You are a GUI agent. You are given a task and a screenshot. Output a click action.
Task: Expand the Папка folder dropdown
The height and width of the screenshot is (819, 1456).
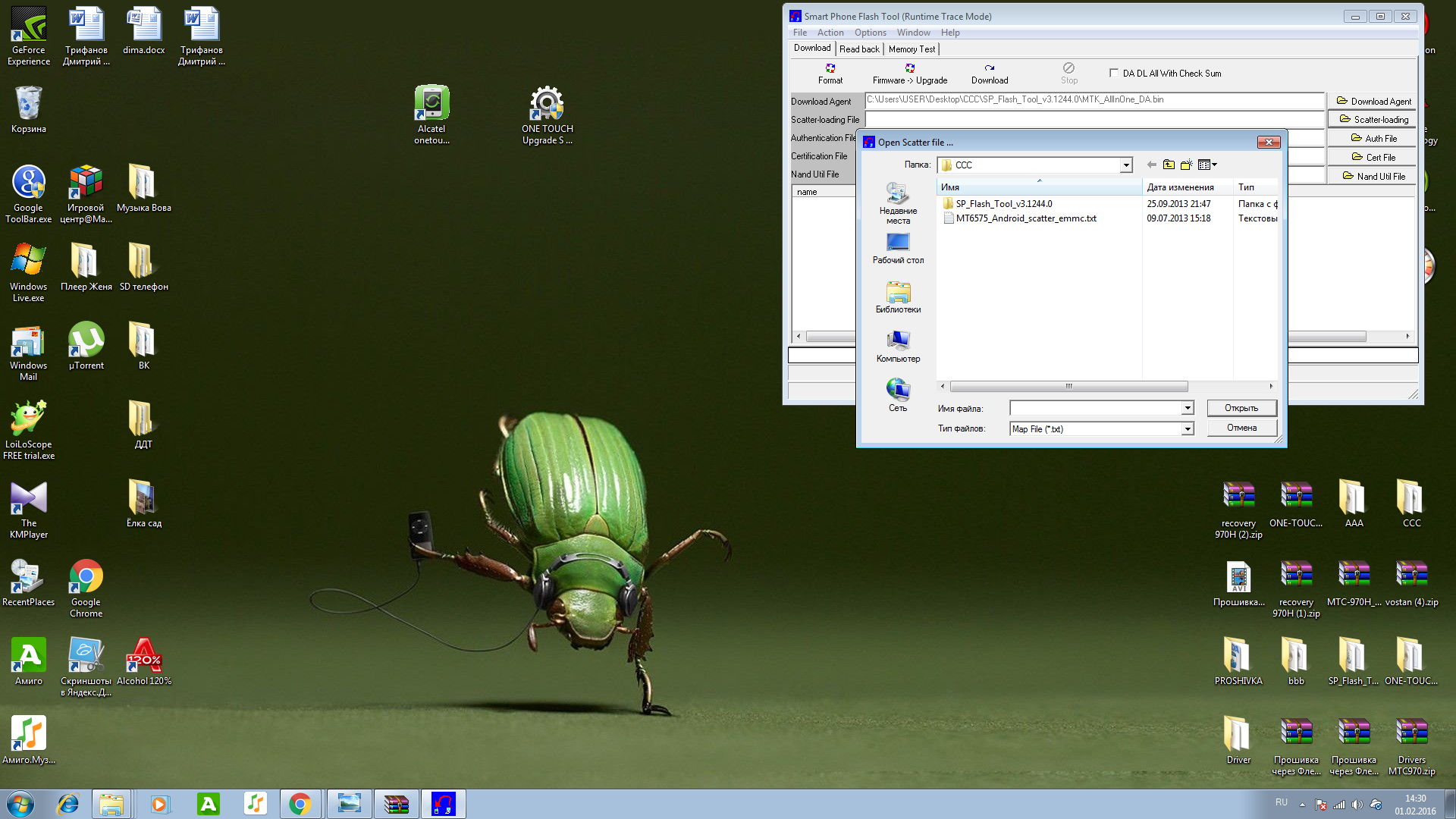pyautogui.click(x=1126, y=165)
